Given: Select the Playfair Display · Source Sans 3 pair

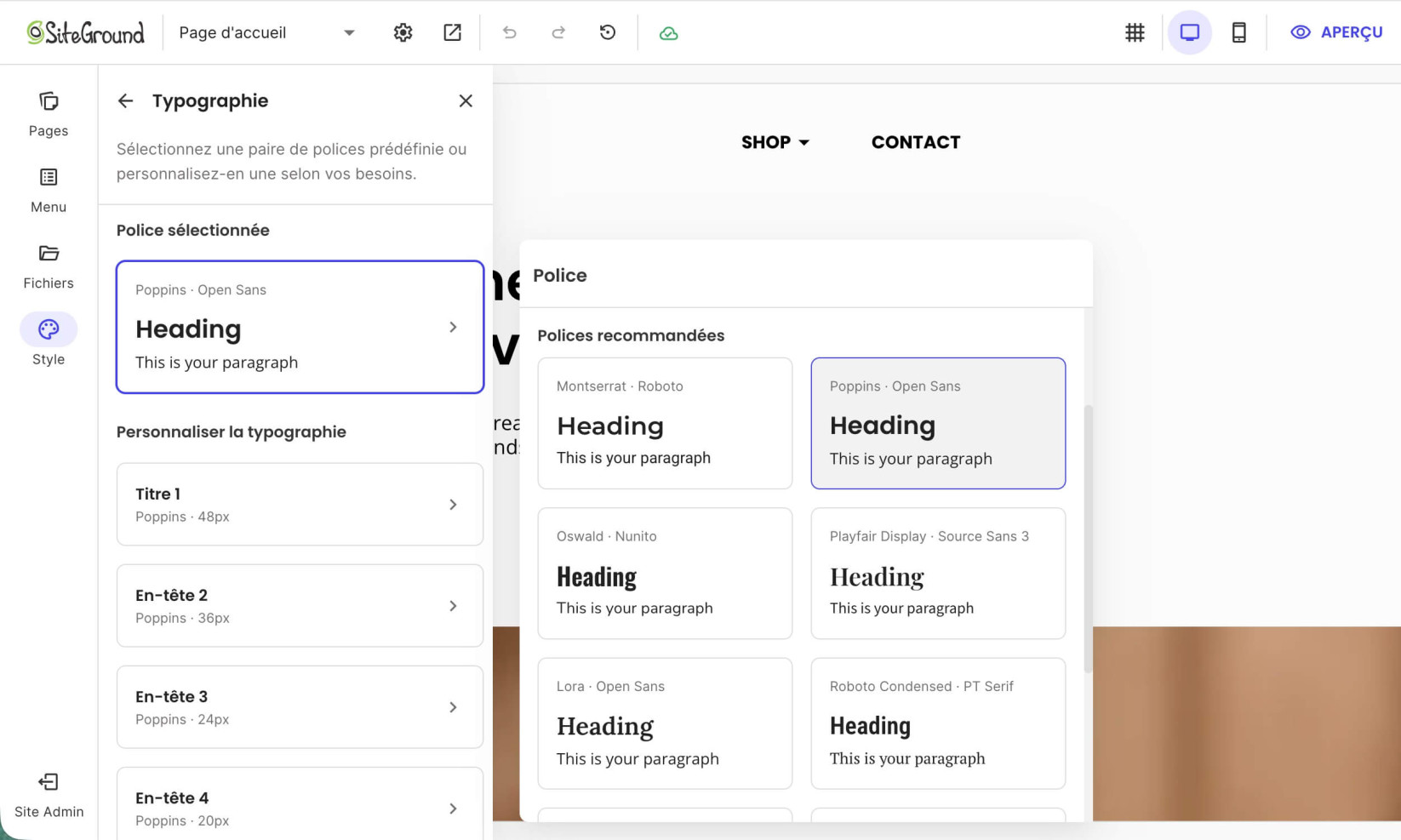Looking at the screenshot, I should pyautogui.click(x=938, y=574).
